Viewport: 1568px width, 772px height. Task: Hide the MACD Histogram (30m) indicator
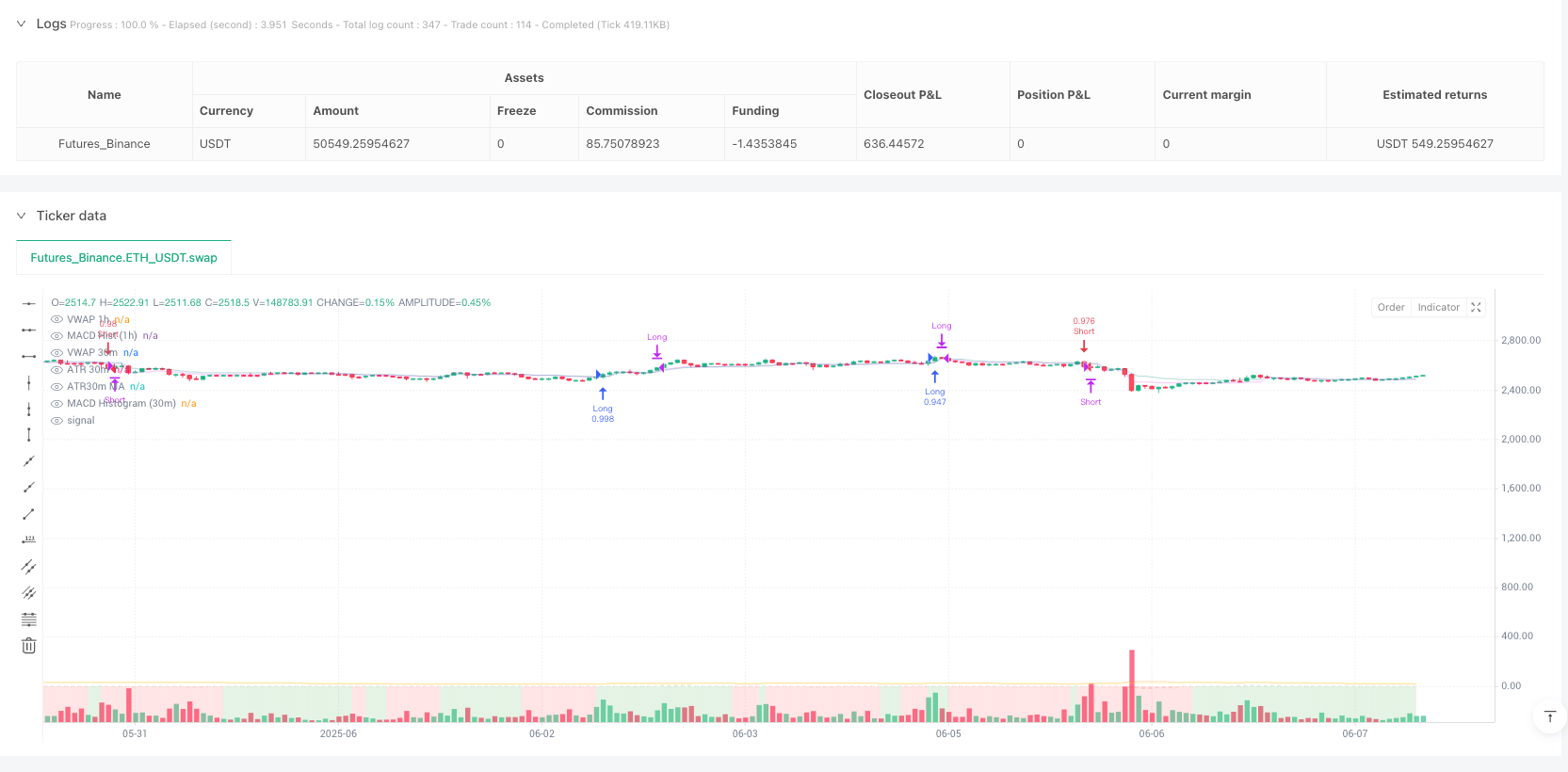(x=57, y=404)
